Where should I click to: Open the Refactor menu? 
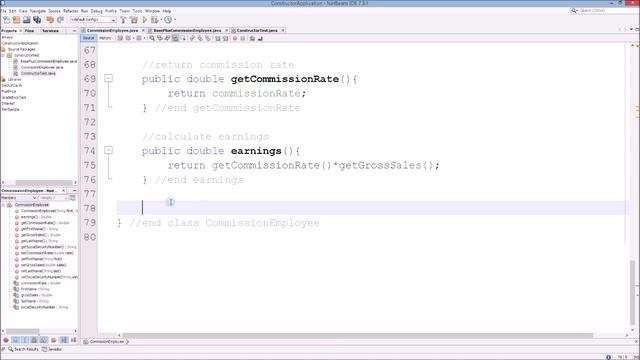71,11
